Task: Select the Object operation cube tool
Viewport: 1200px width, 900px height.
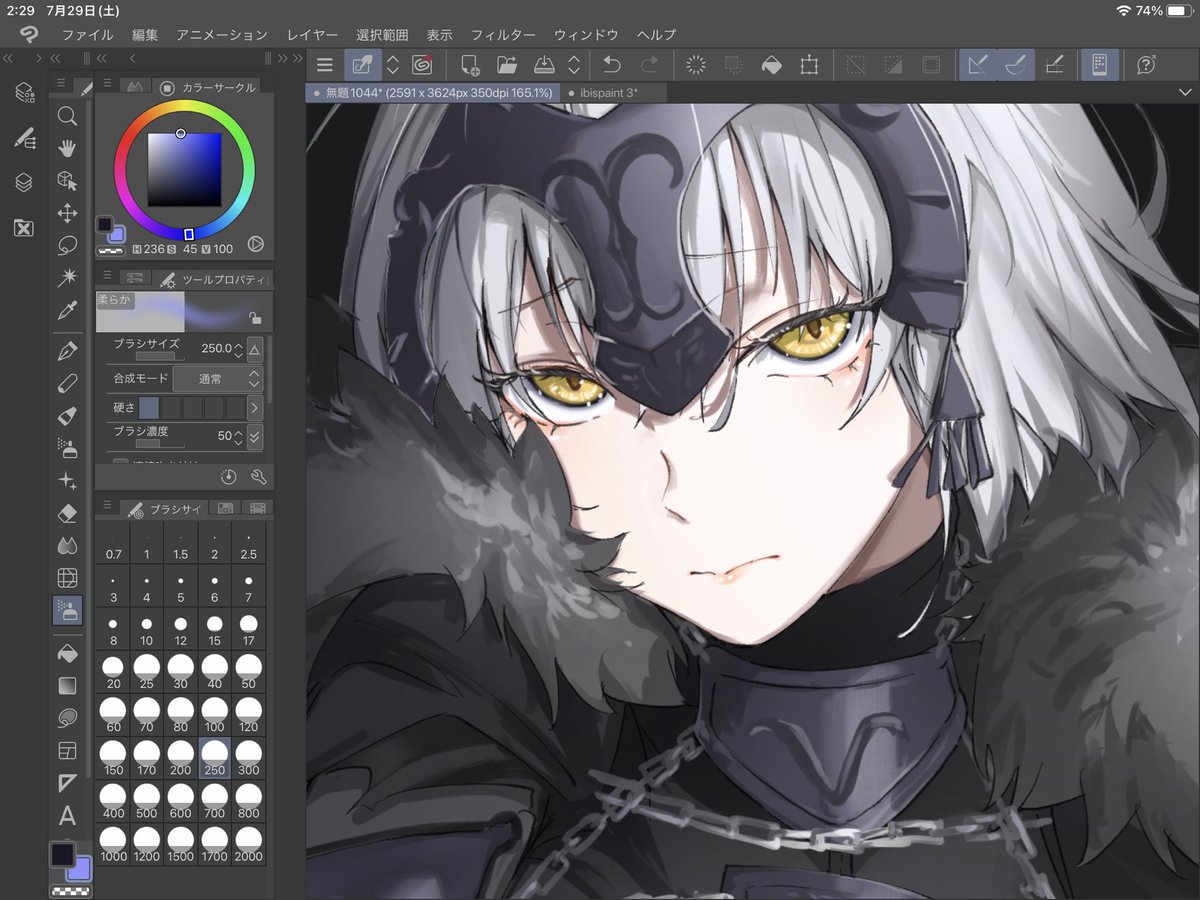Action: (x=67, y=180)
